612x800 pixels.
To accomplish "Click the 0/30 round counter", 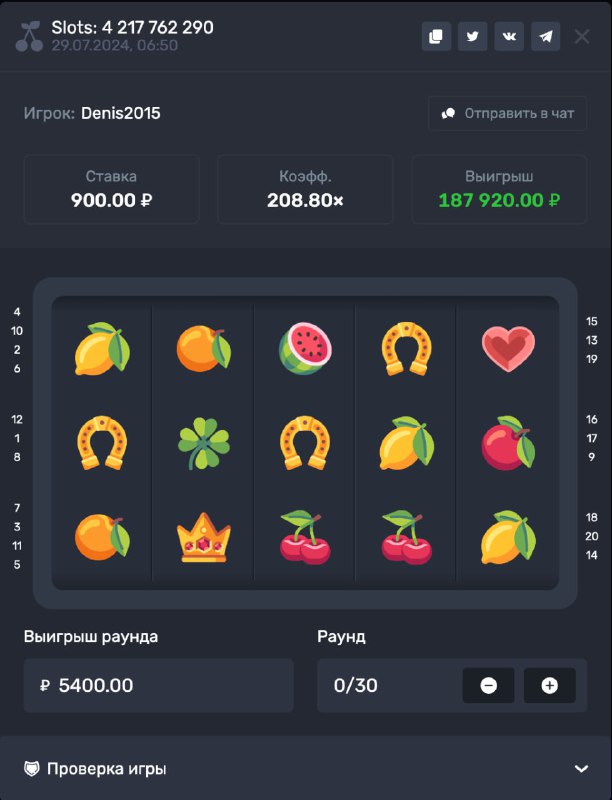I will point(355,685).
